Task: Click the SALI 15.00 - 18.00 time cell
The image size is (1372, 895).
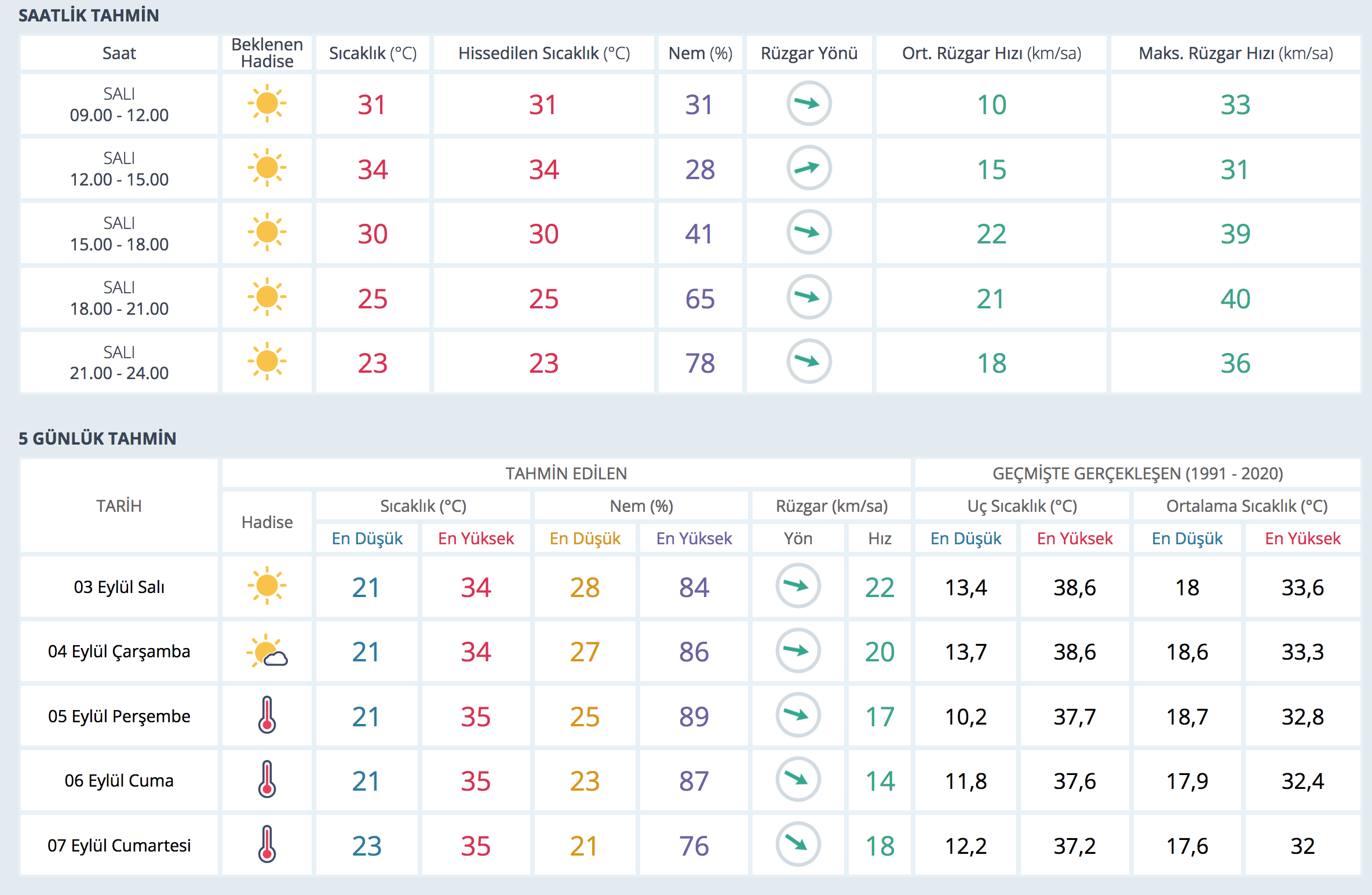Action: click(119, 234)
